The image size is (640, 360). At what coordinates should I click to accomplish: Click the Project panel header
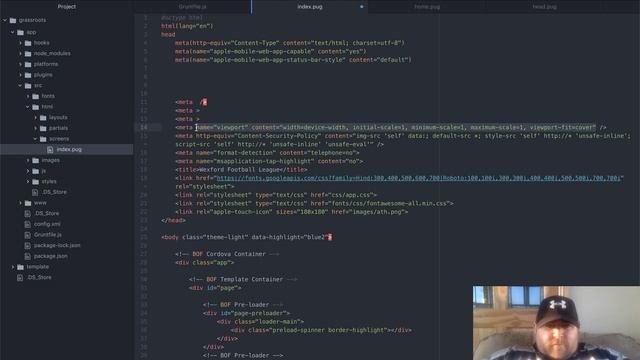(67, 7)
